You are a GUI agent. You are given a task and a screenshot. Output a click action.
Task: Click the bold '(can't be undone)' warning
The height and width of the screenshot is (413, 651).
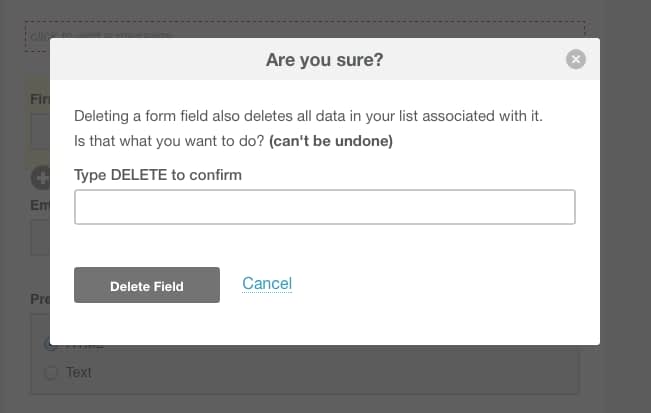[331, 141]
